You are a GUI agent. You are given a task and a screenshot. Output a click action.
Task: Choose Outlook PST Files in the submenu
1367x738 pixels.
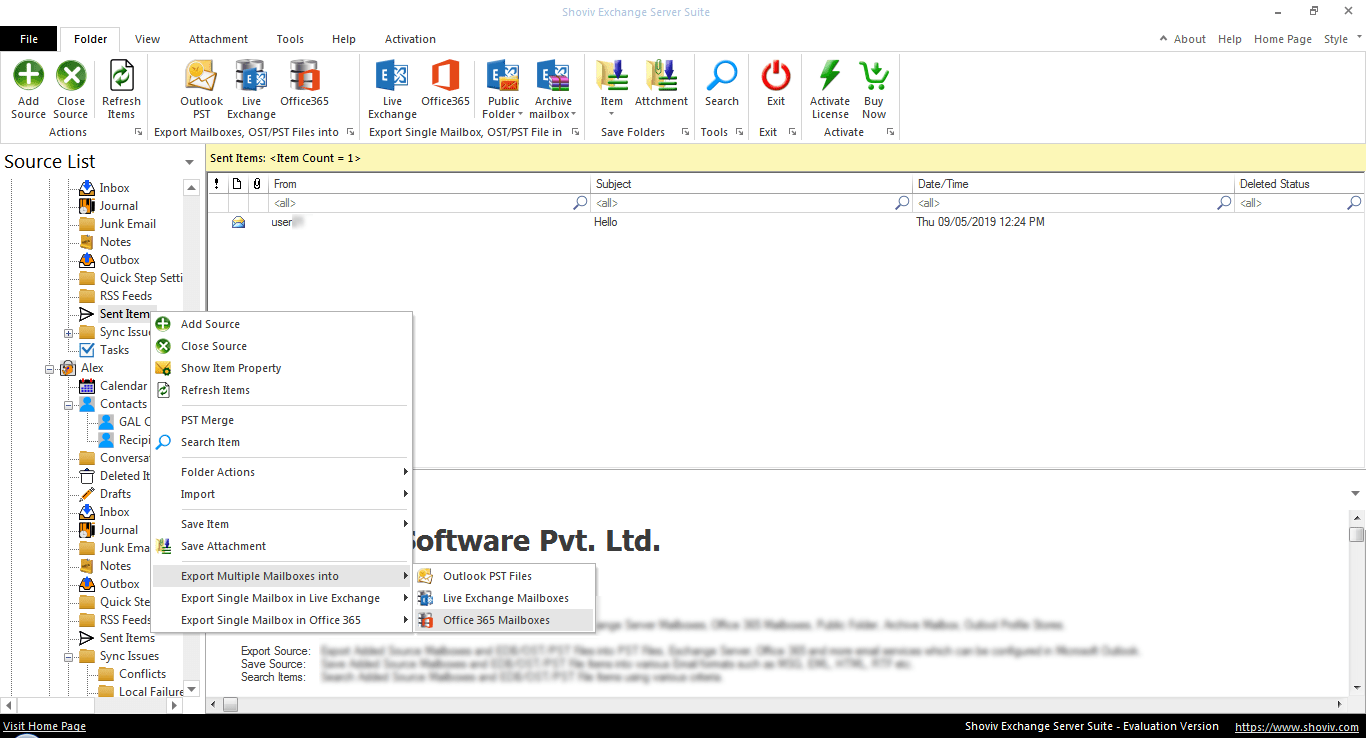pos(505,576)
